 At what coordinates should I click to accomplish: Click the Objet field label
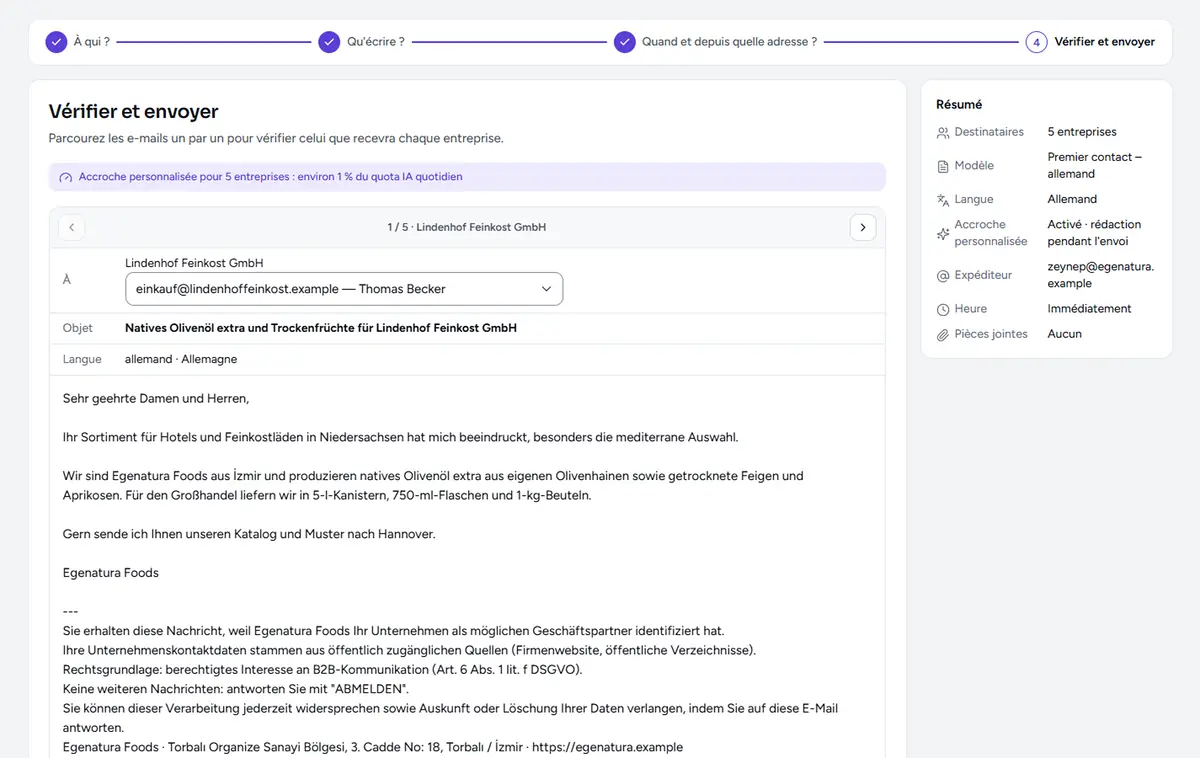tap(77, 328)
